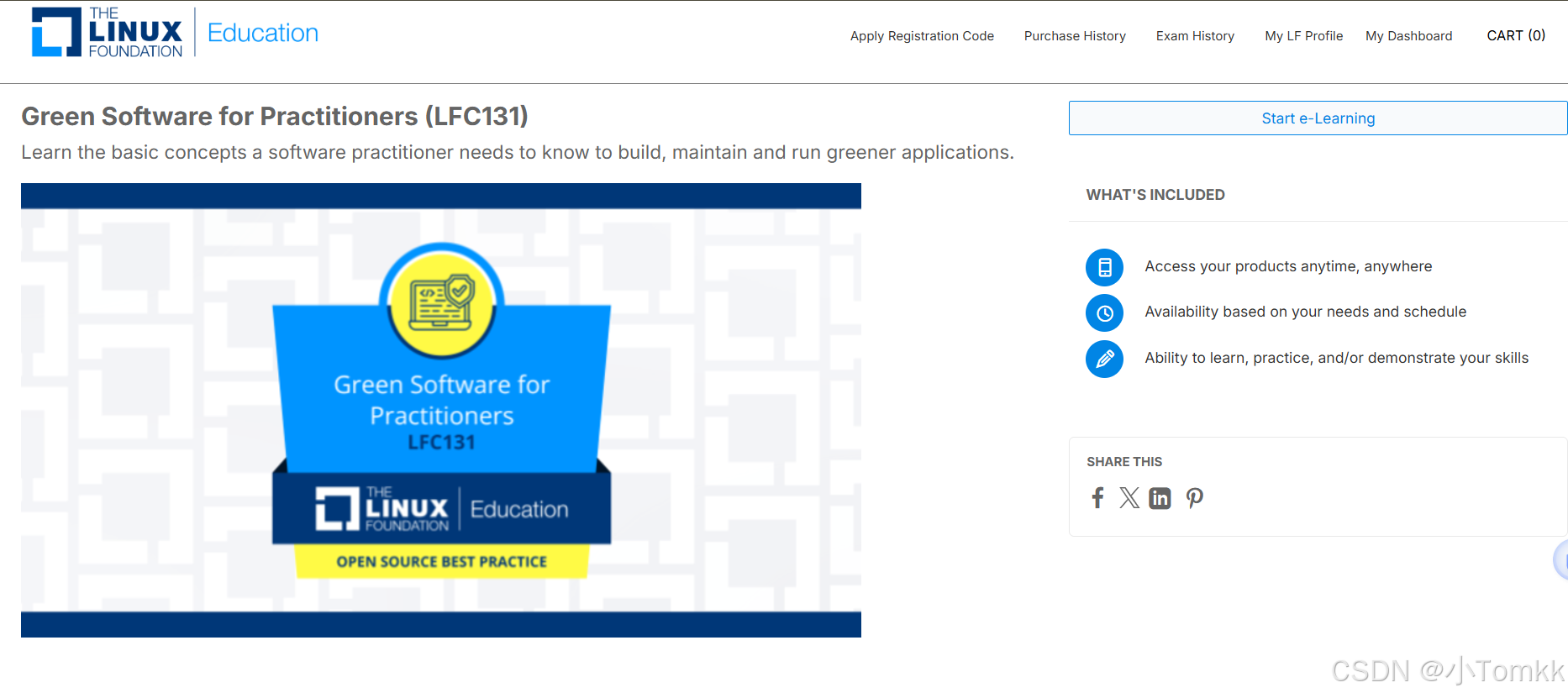
Task: Click 'Ability to learn, practice, and/or demonstrate your skills'
Action: [1336, 358]
